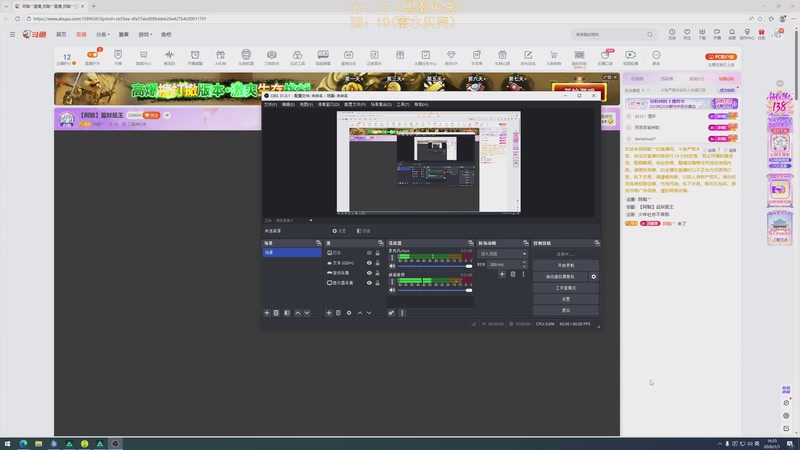This screenshot has width=800, height=450.
Task: Expand the games dropdown in Douyu navigation
Action: pyautogui.click(x=145, y=35)
